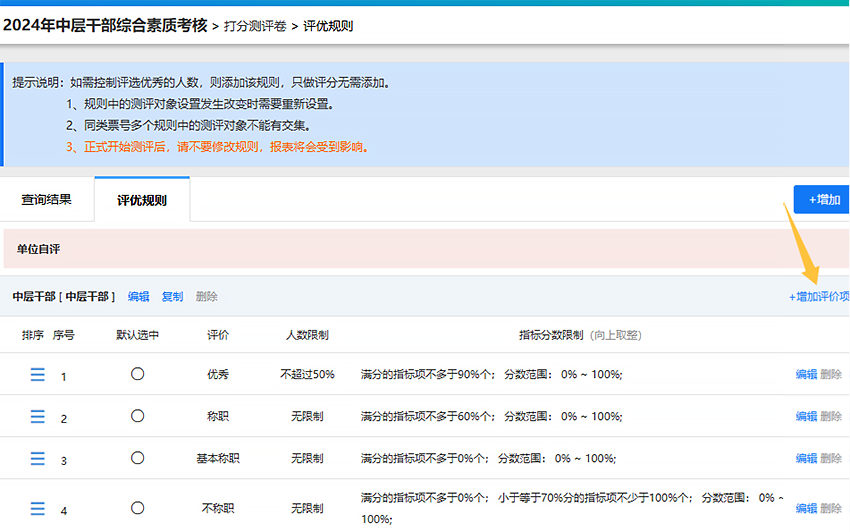Screen dimensions: 850x532
Task: Click the 评价 column header
Action: point(218,335)
